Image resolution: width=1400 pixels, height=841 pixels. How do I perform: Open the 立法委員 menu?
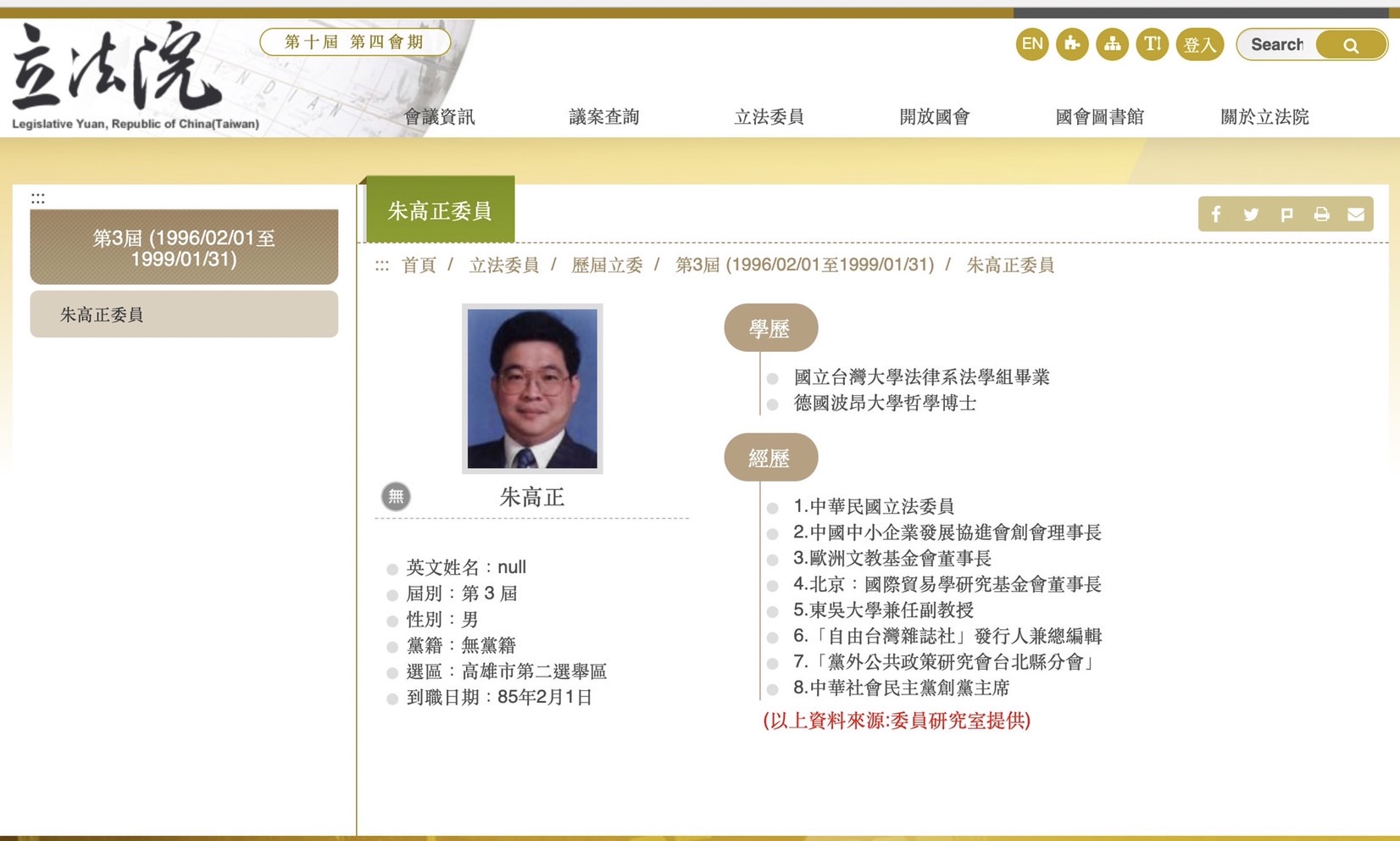click(x=769, y=117)
